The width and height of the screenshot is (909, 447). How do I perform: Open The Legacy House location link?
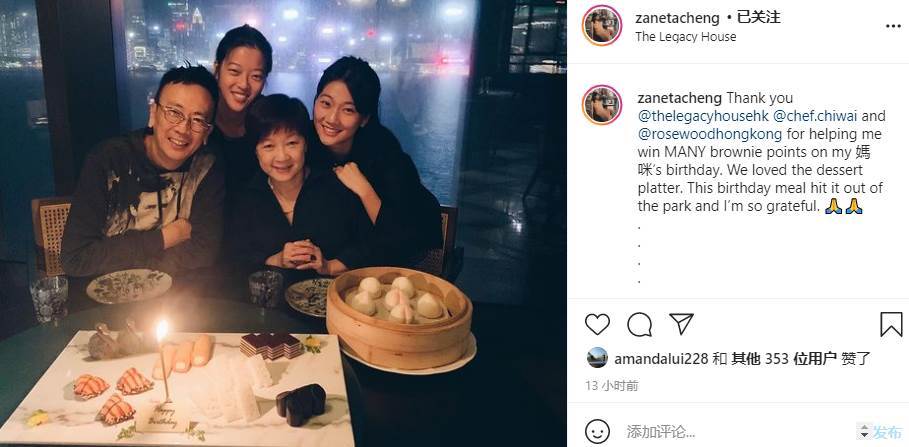click(x=685, y=37)
